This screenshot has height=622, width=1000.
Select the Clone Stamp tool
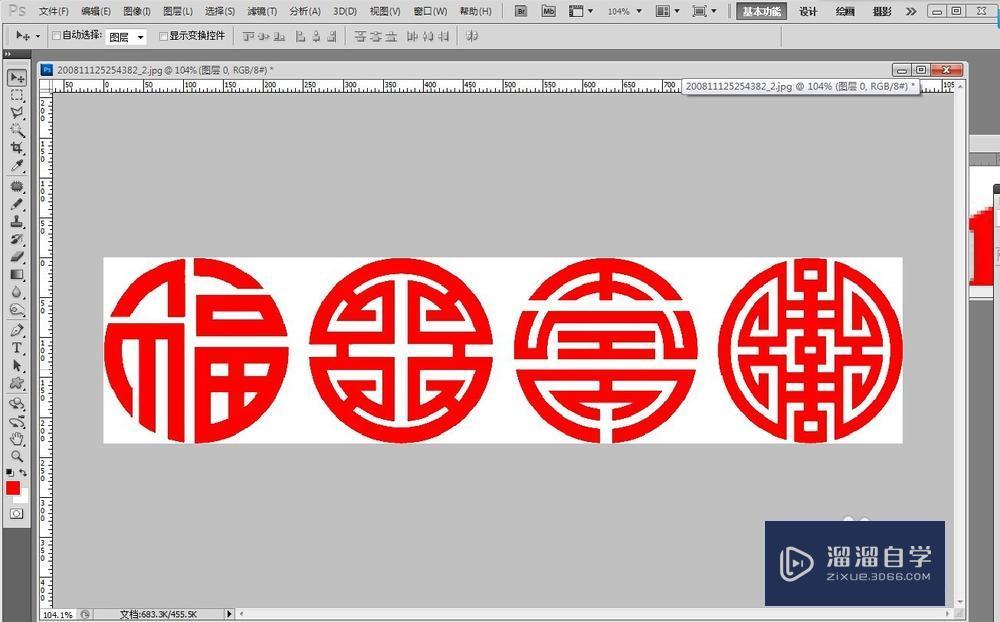pyautogui.click(x=17, y=222)
